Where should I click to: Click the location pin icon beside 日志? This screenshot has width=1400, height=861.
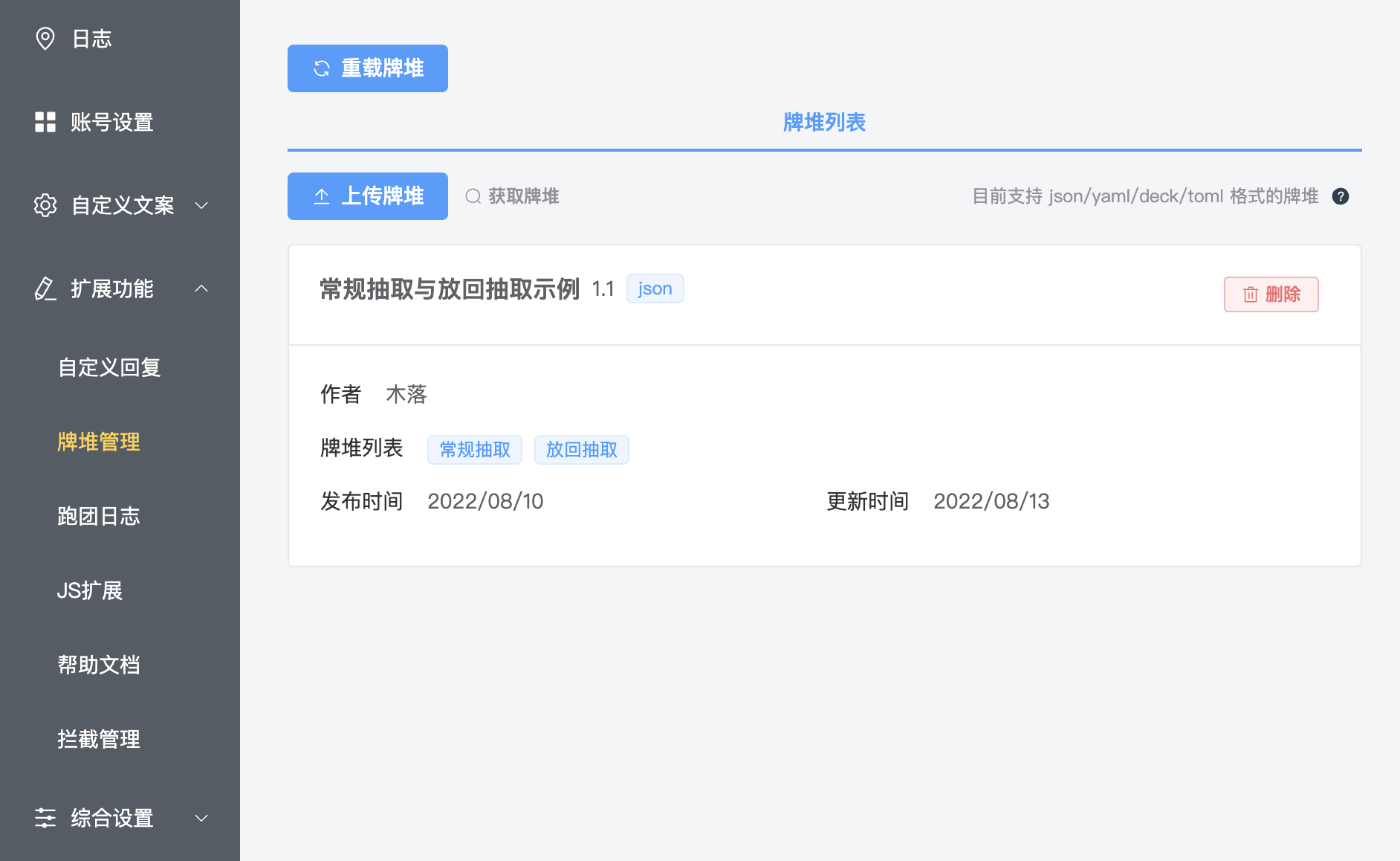tap(45, 39)
